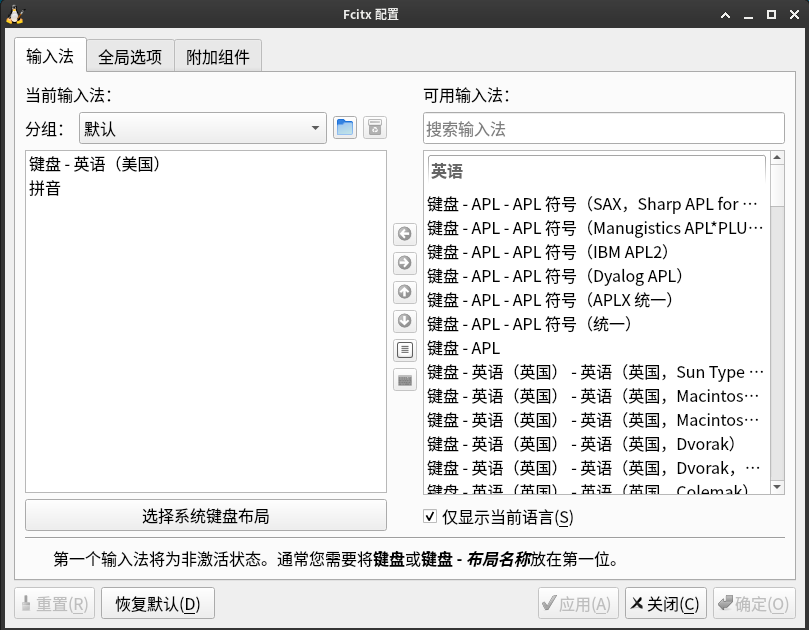The width and height of the screenshot is (809, 630).
Task: Click the 重置(R) button
Action: [x=55, y=603]
